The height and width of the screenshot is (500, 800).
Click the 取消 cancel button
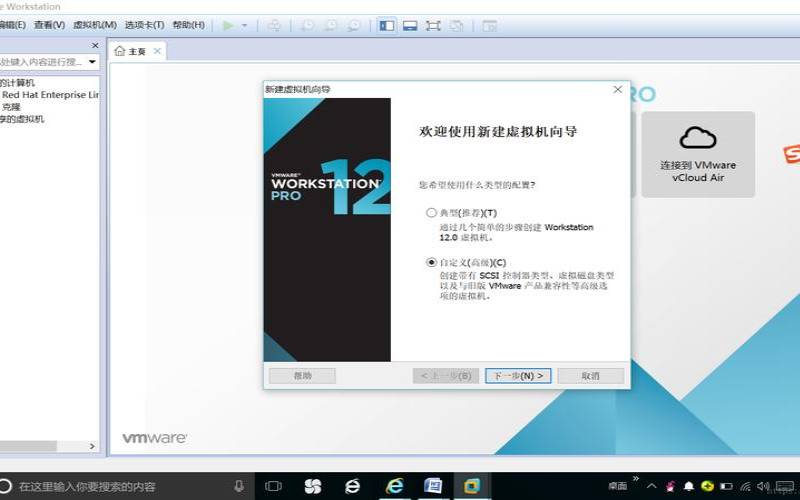[x=591, y=376]
